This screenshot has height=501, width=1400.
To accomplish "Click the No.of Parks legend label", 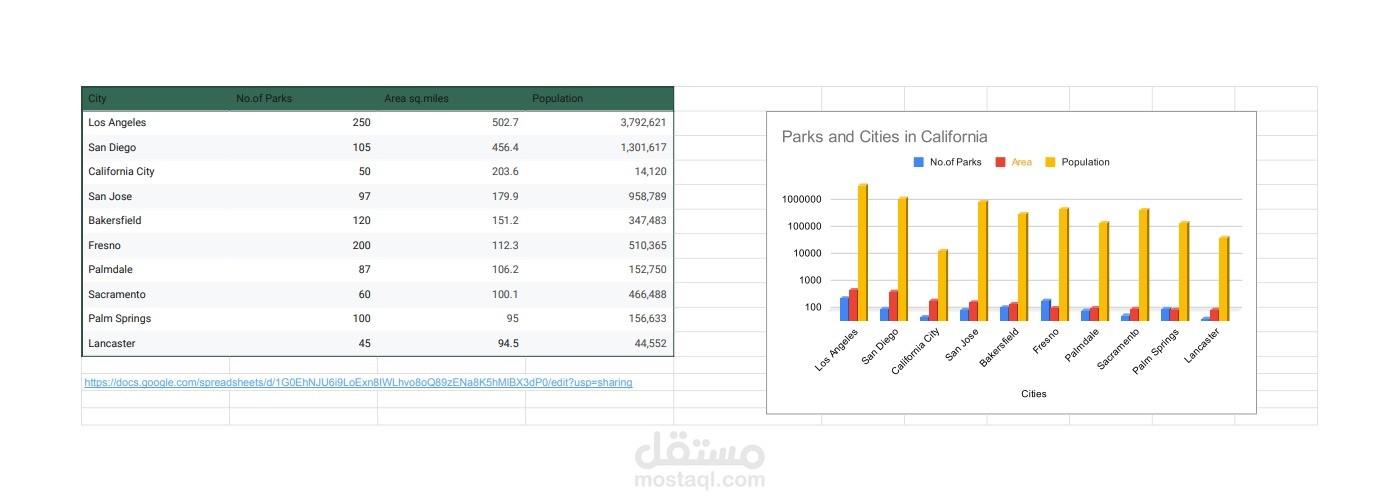I will [x=956, y=162].
